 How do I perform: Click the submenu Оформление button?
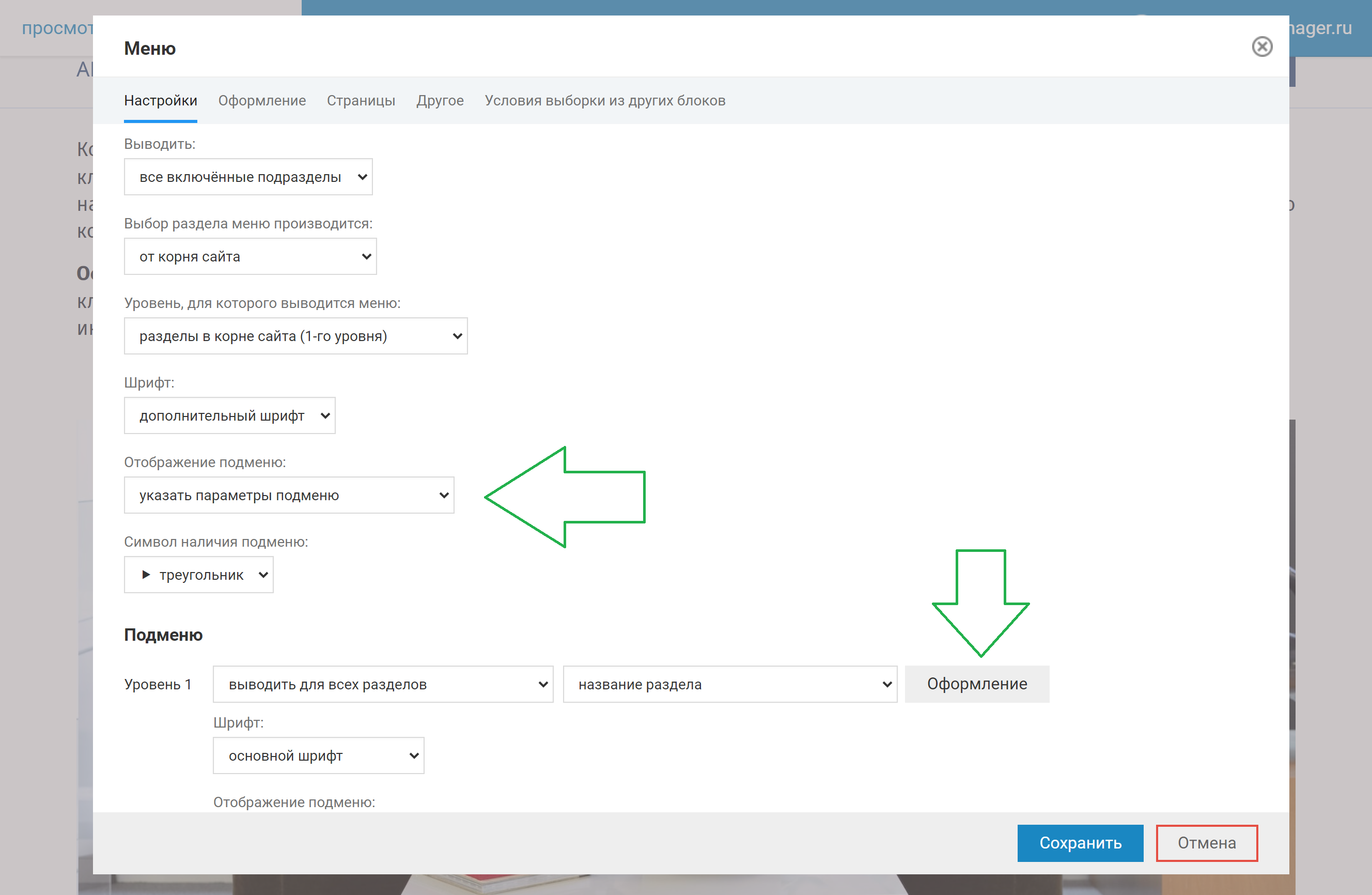(x=976, y=685)
